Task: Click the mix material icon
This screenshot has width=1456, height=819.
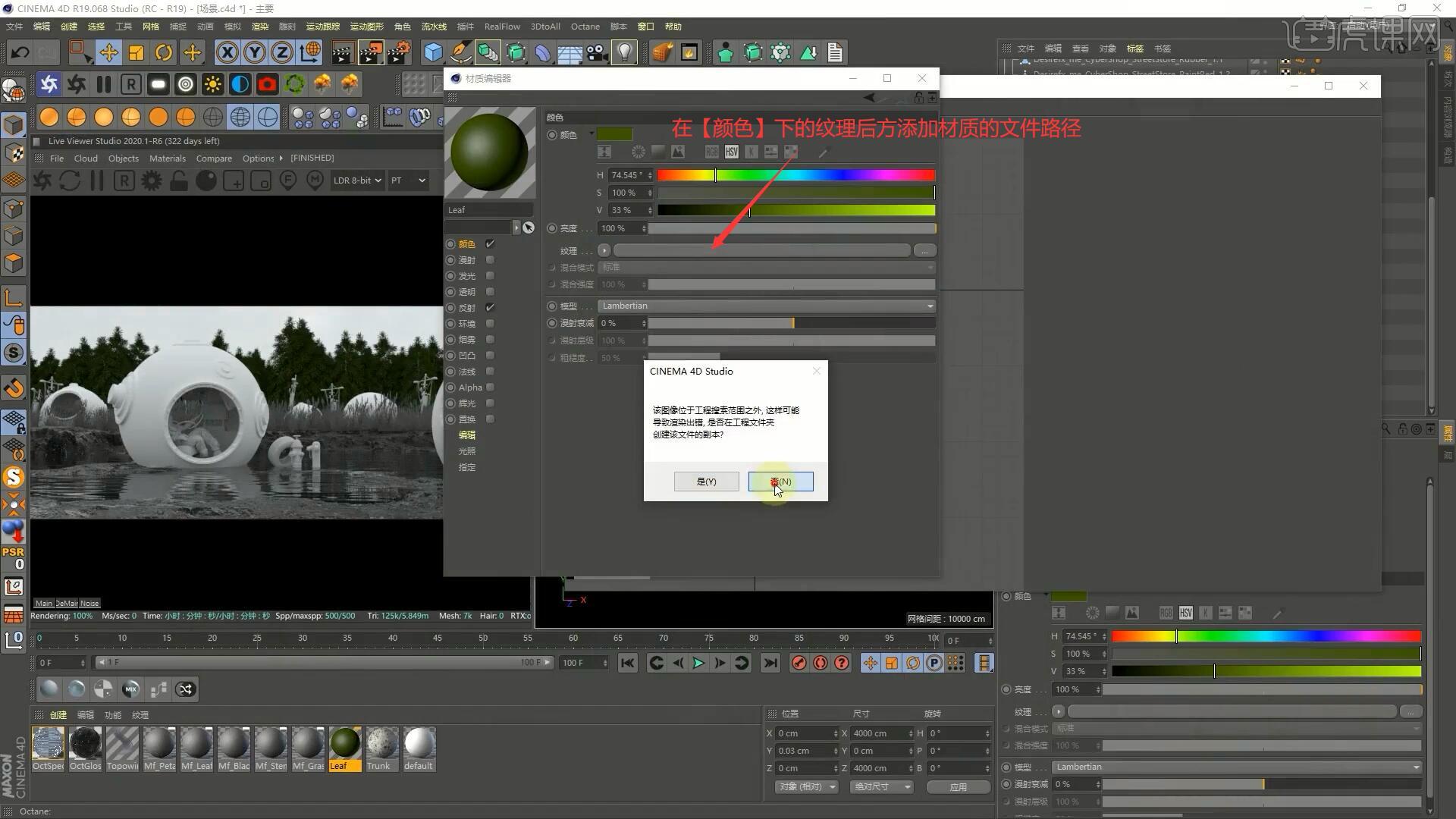Action: click(x=131, y=689)
